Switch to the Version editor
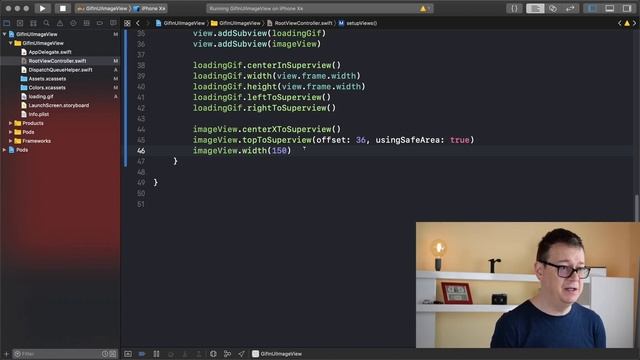 click(570, 8)
